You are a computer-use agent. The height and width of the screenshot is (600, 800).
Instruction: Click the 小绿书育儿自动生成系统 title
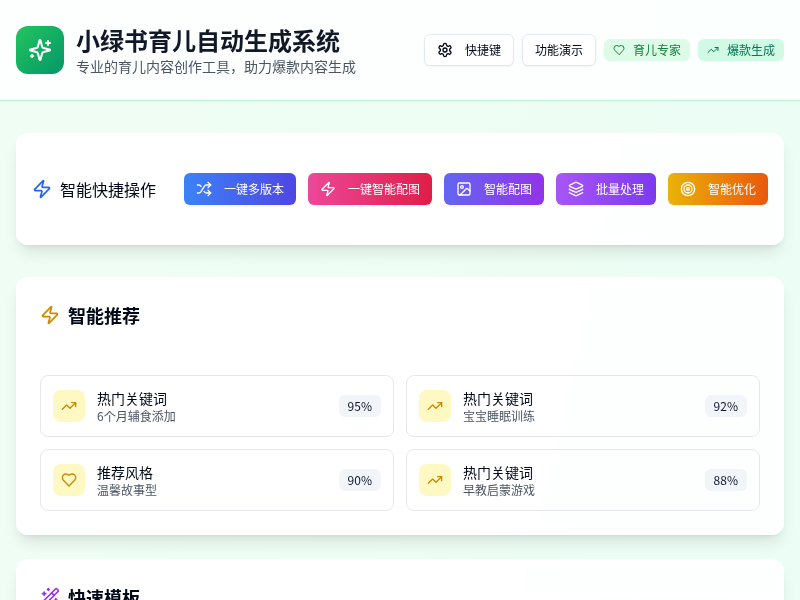208,41
